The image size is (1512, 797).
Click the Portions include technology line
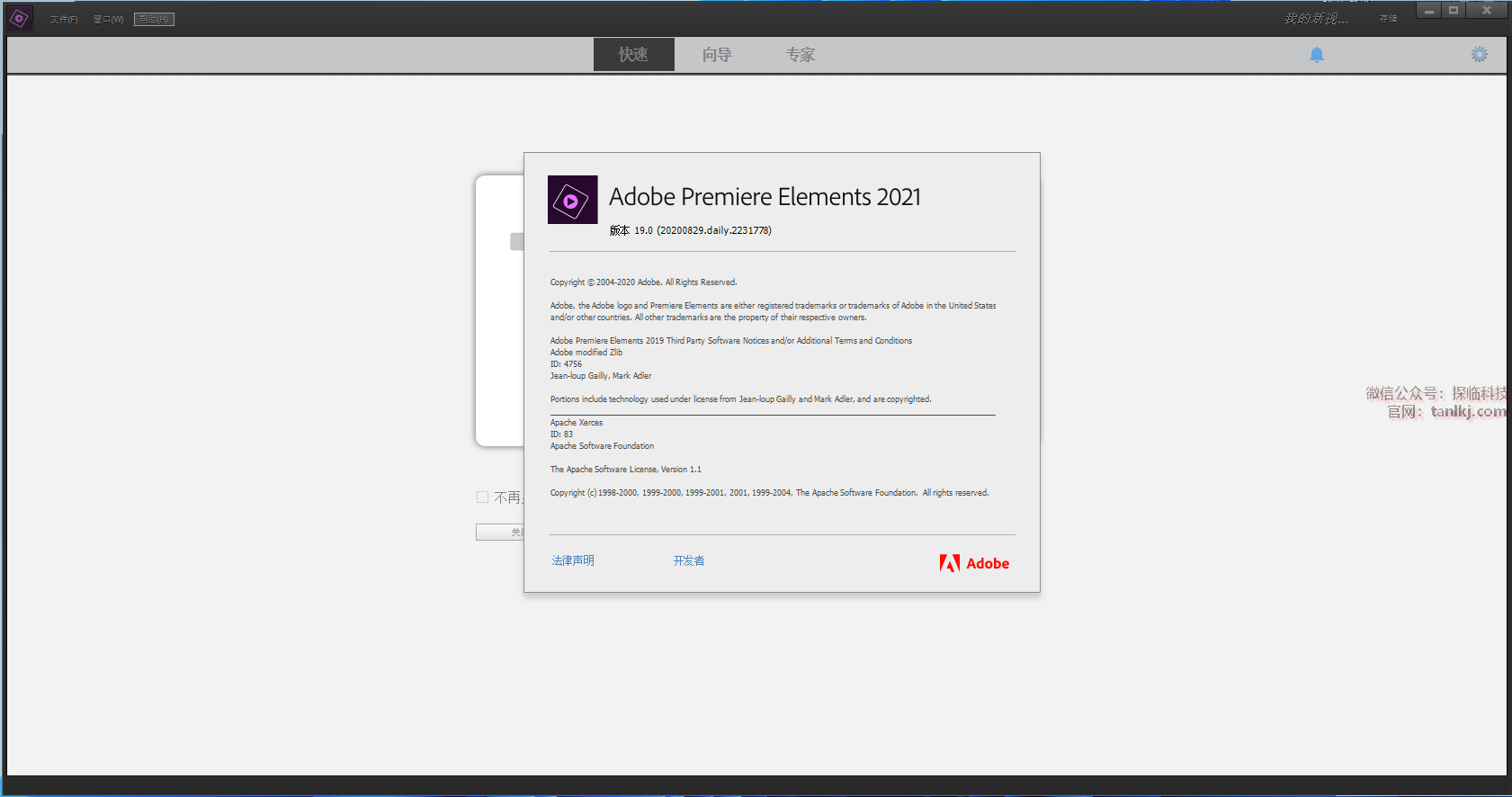point(741,399)
